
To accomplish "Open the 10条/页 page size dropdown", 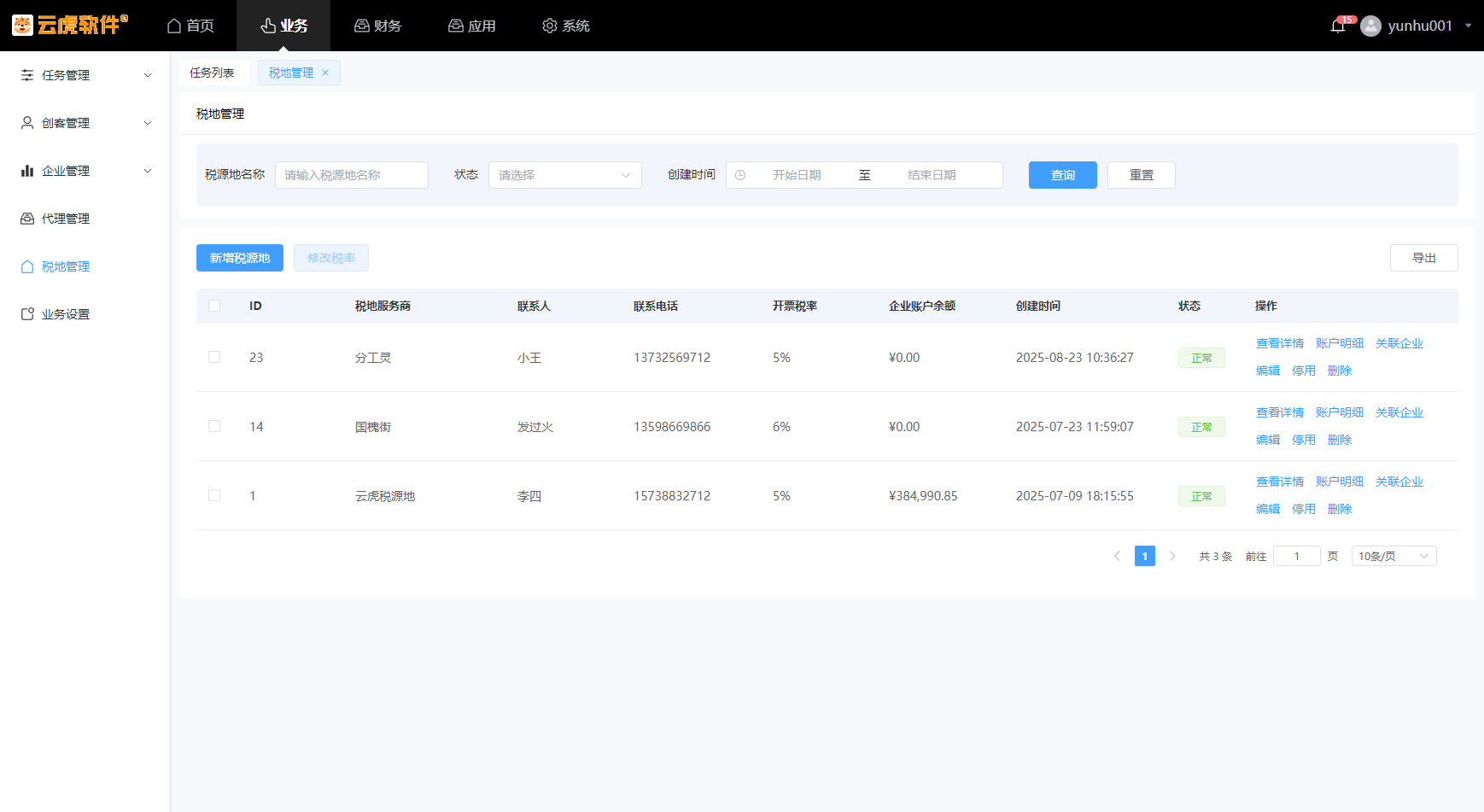I will tap(1393, 556).
